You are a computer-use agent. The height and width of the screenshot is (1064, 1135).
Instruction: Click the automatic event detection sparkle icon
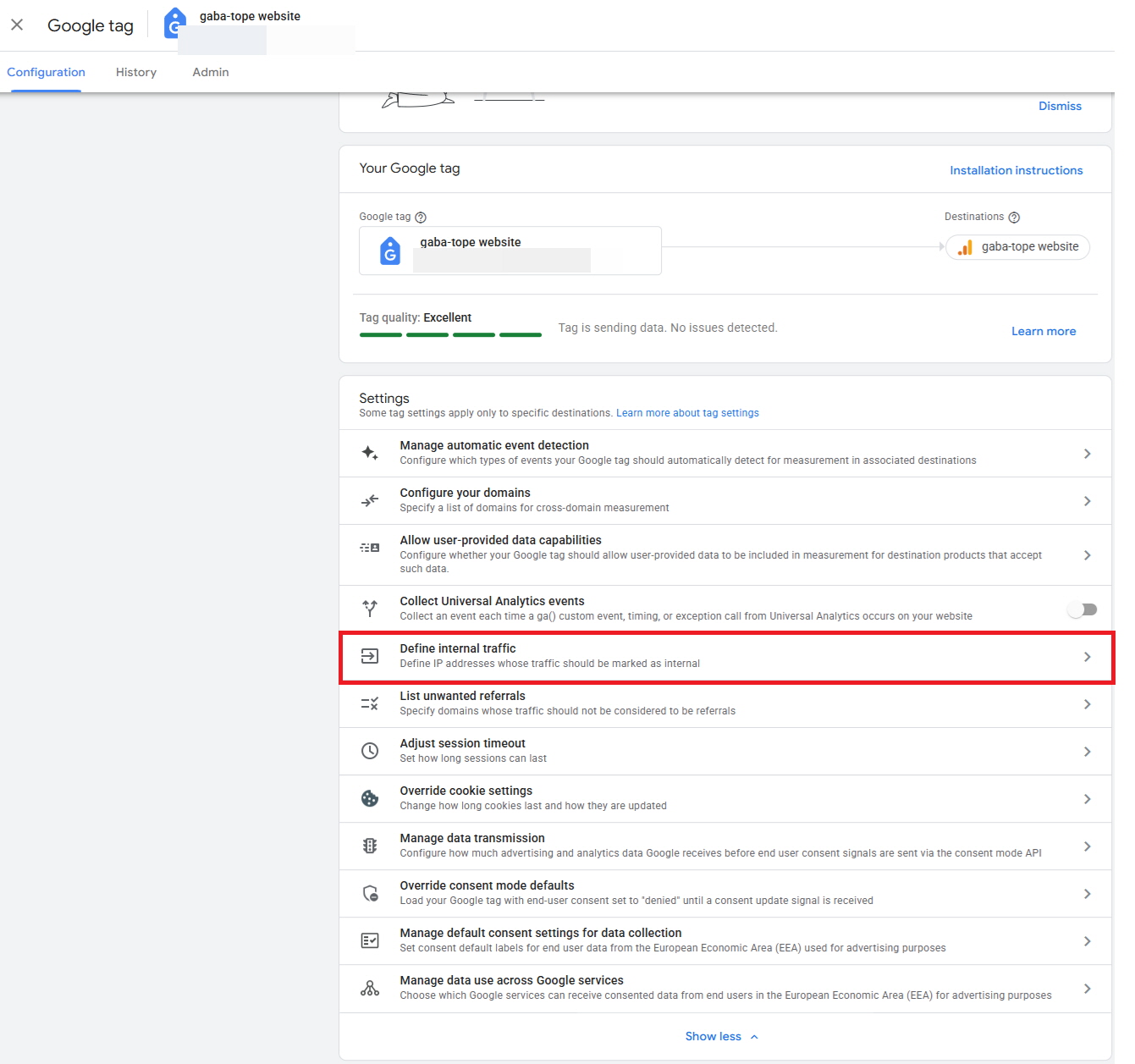370,453
